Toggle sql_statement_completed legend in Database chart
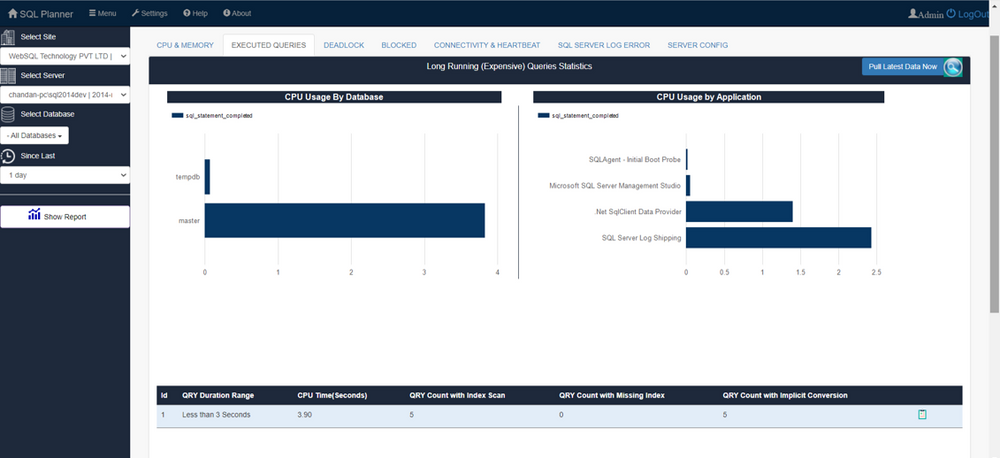This screenshot has width=1000, height=458. (212, 116)
